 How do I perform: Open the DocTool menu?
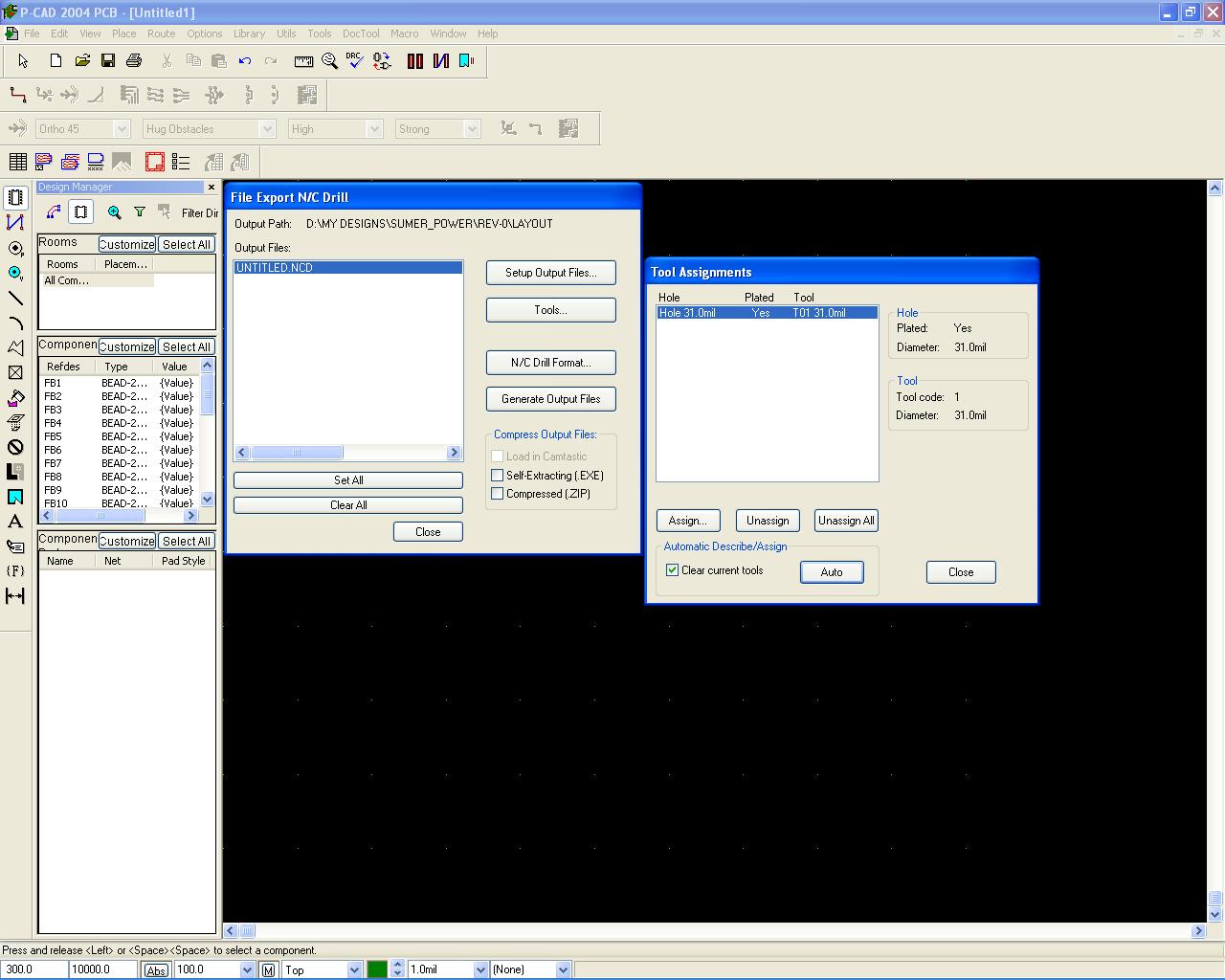[361, 33]
